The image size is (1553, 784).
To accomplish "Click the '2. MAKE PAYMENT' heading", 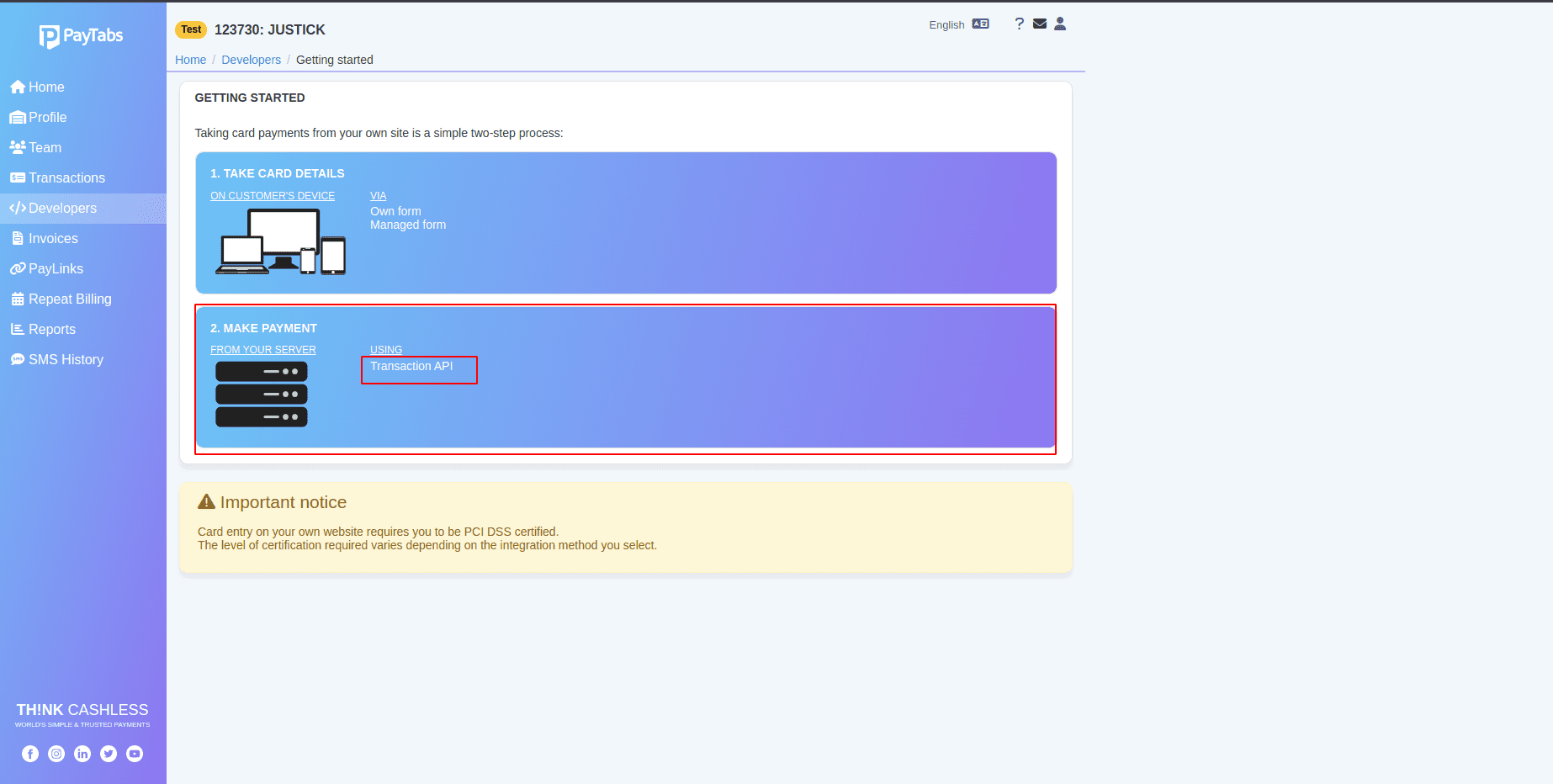I will 263,328.
